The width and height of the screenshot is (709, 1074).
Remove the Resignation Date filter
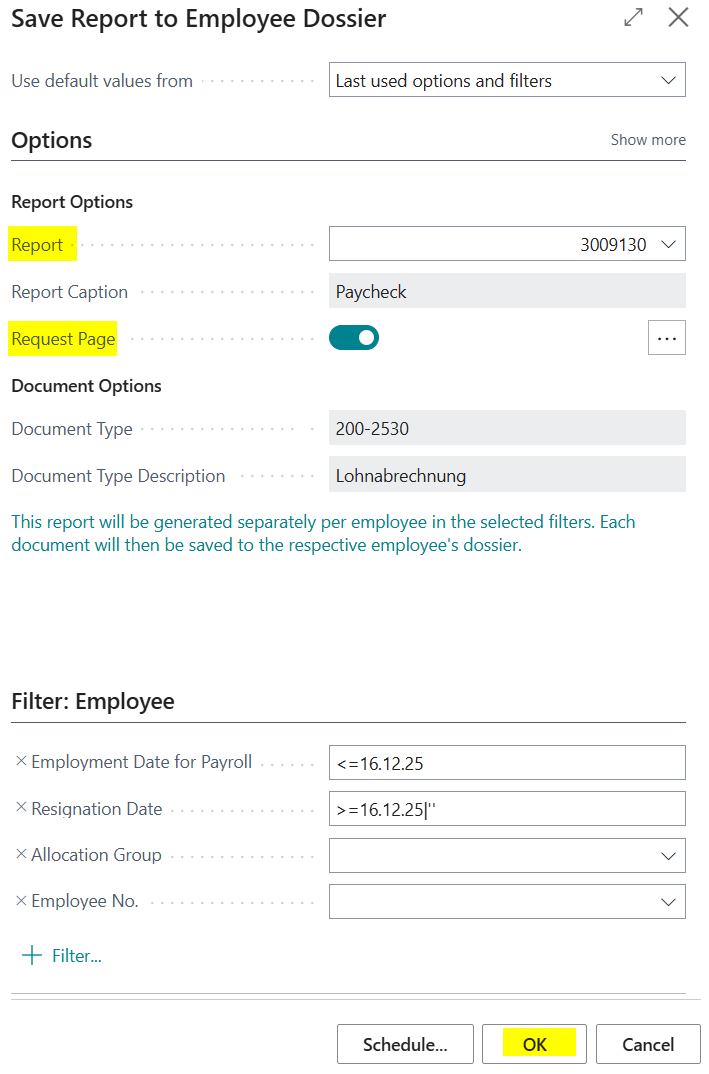click(x=21, y=809)
